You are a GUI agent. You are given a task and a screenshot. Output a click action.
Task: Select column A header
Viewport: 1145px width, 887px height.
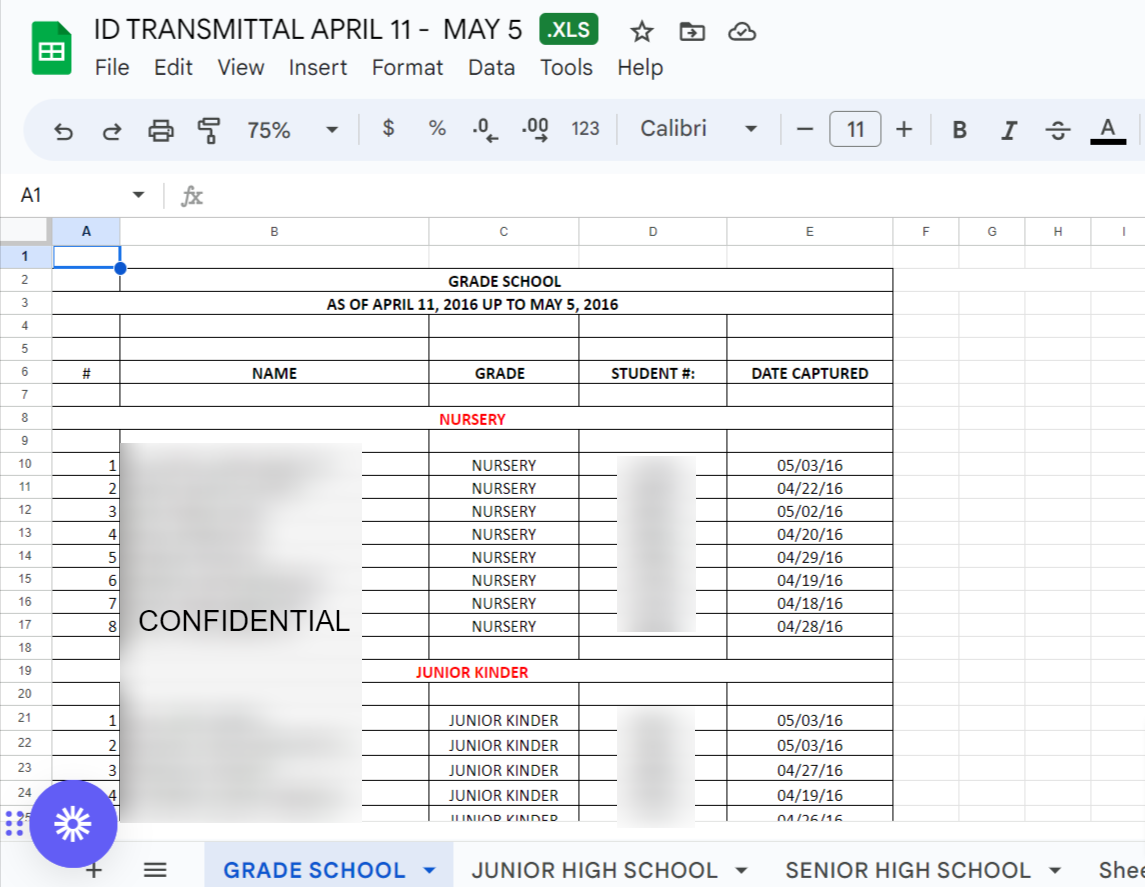86,231
